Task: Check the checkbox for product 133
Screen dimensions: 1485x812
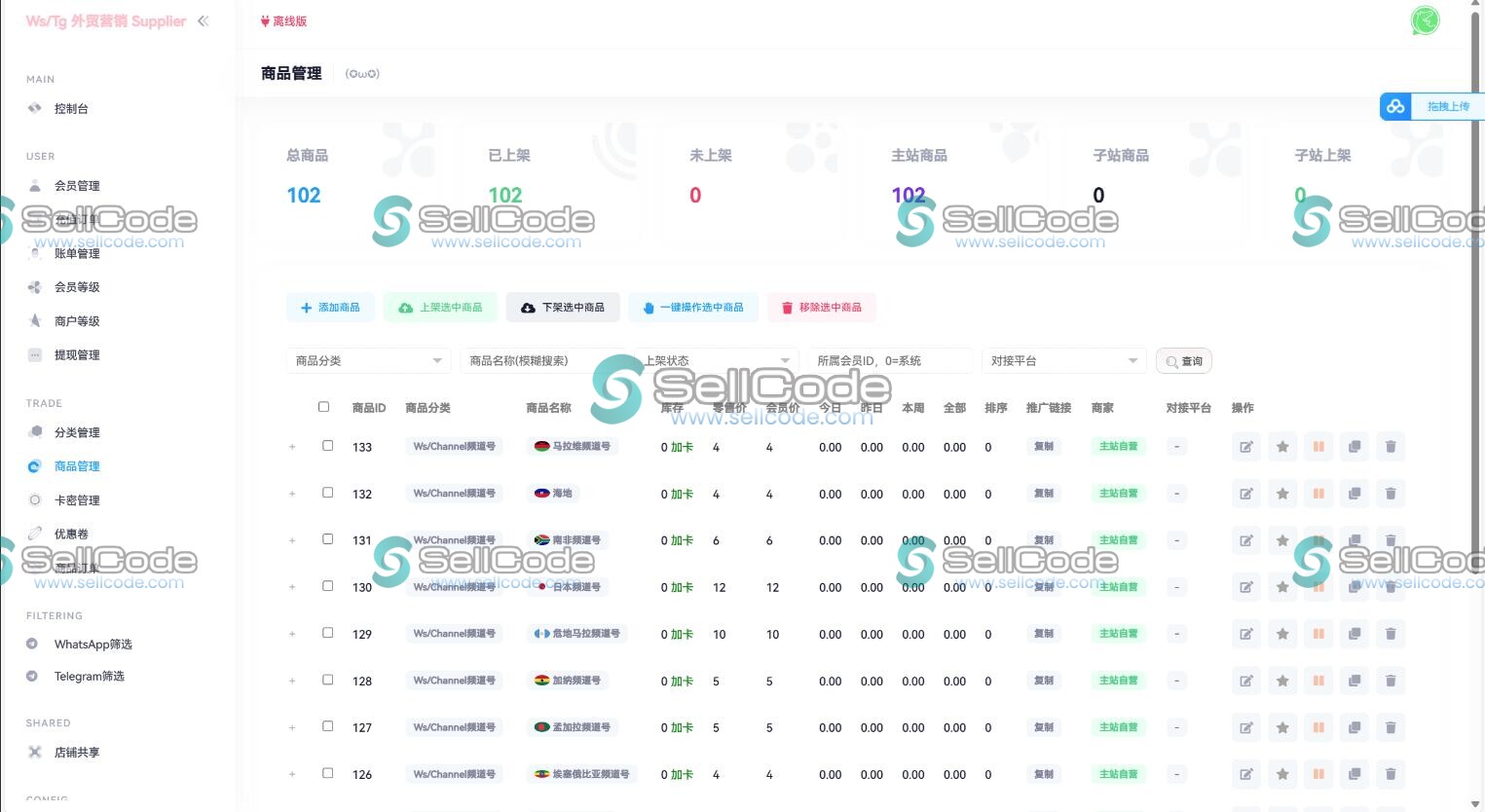Action: point(328,446)
